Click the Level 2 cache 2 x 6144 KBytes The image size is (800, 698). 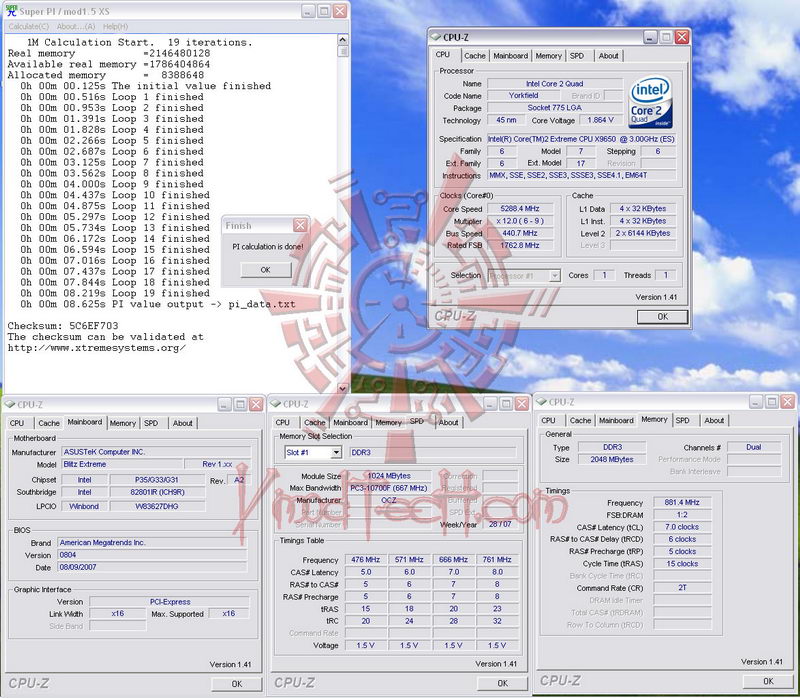tap(643, 233)
